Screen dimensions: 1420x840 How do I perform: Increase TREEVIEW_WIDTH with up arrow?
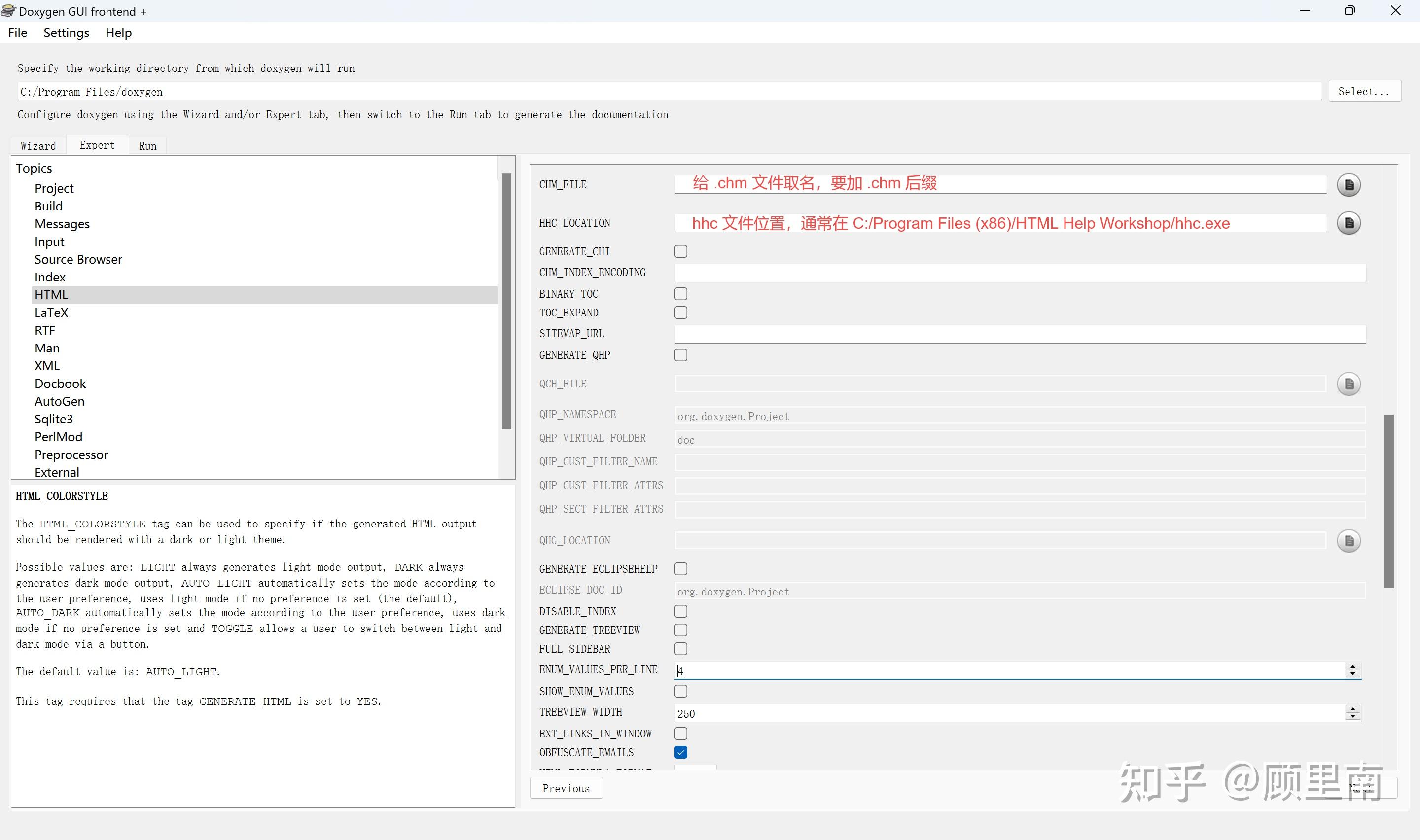tap(1352, 709)
